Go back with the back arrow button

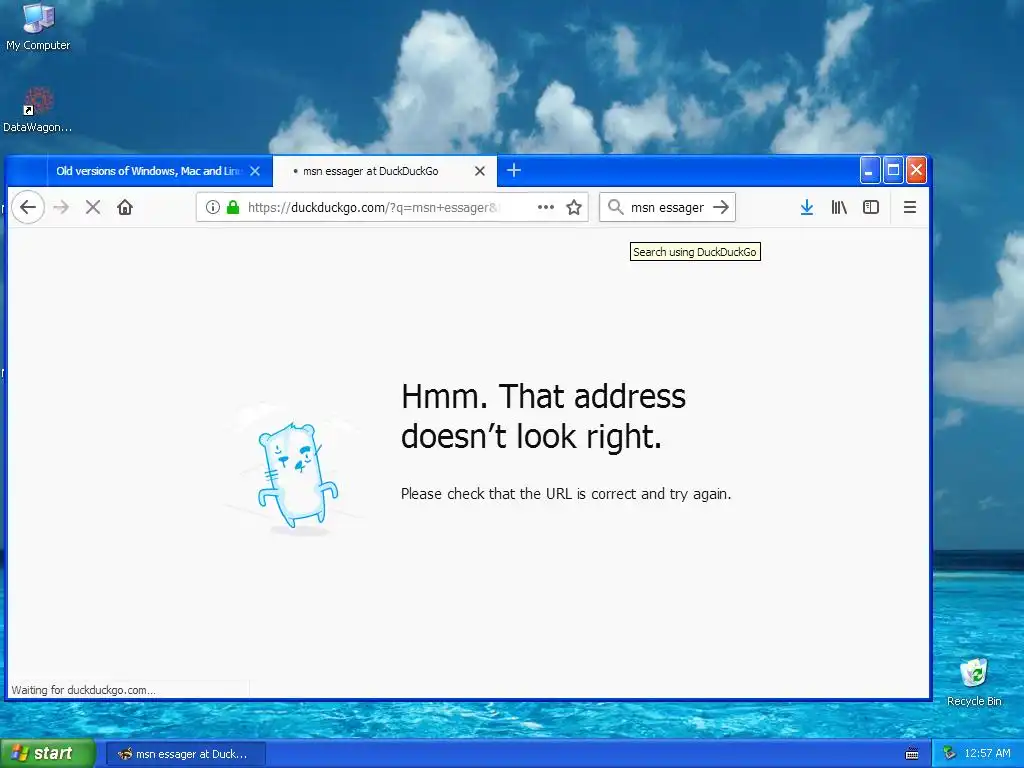pyautogui.click(x=28, y=208)
